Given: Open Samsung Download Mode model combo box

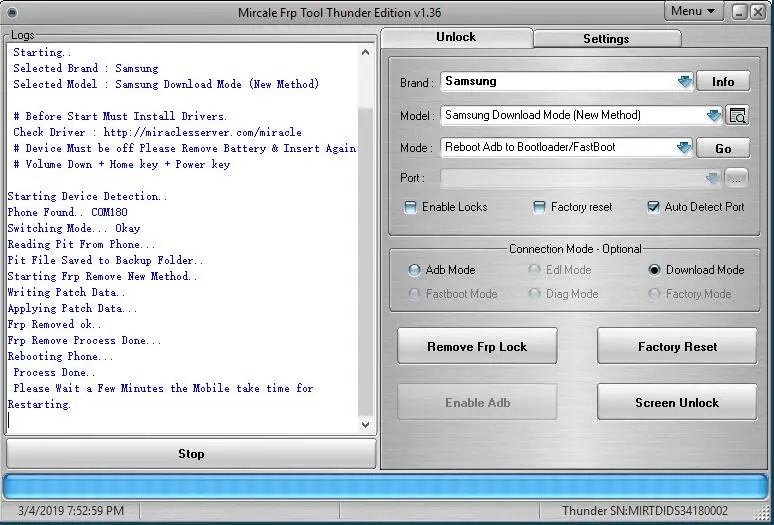Looking at the screenshot, I should (x=581, y=115).
